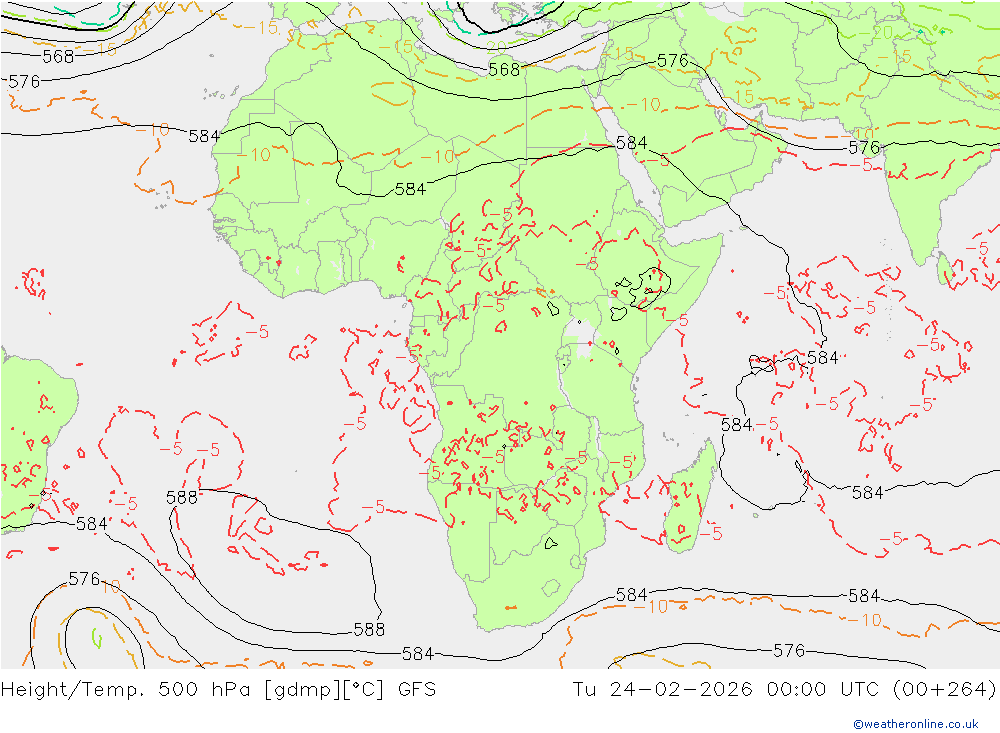Click the 568 contour label over the Libyan coast

click(504, 70)
